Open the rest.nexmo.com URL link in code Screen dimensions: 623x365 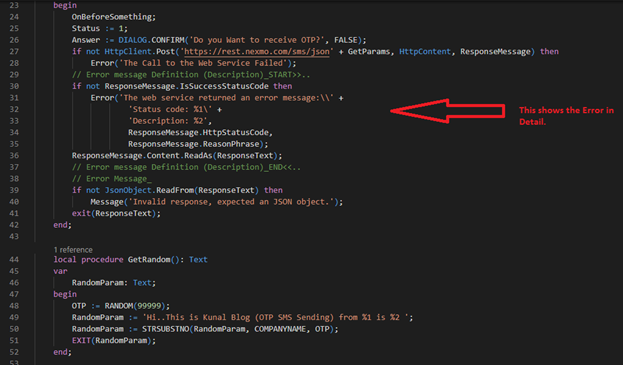(257, 52)
